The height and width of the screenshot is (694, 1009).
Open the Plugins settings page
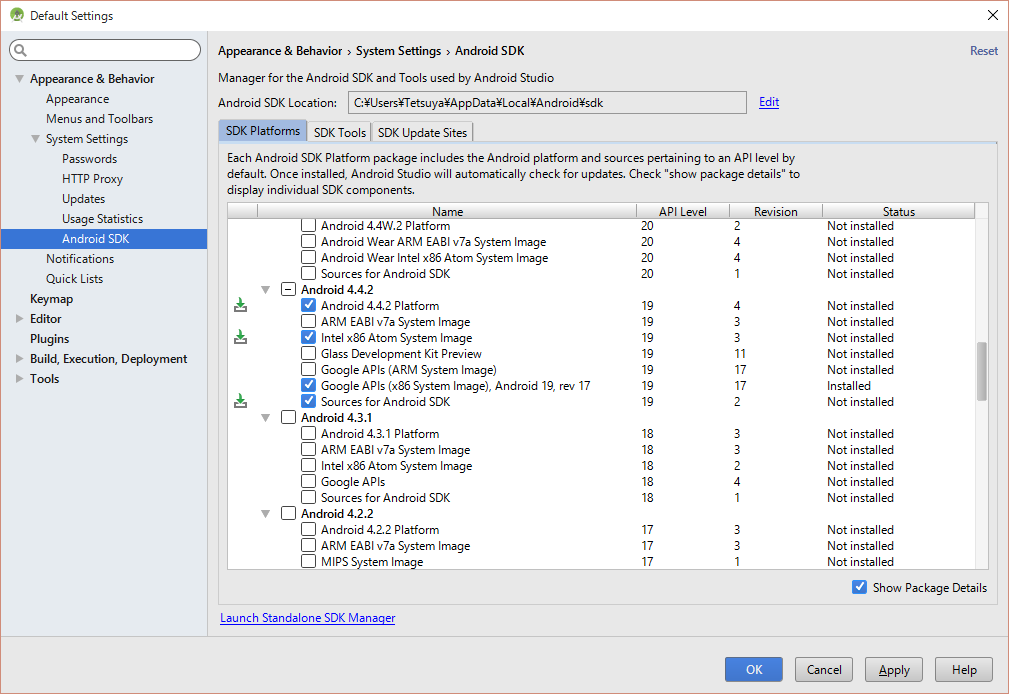[x=50, y=339]
